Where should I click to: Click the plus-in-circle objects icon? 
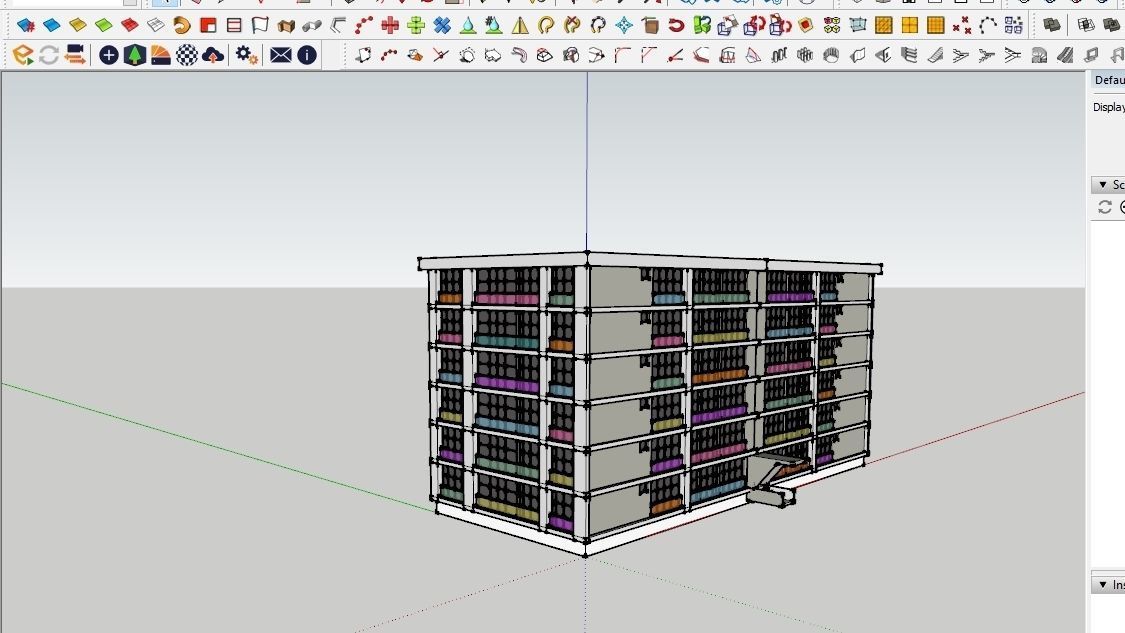point(108,55)
